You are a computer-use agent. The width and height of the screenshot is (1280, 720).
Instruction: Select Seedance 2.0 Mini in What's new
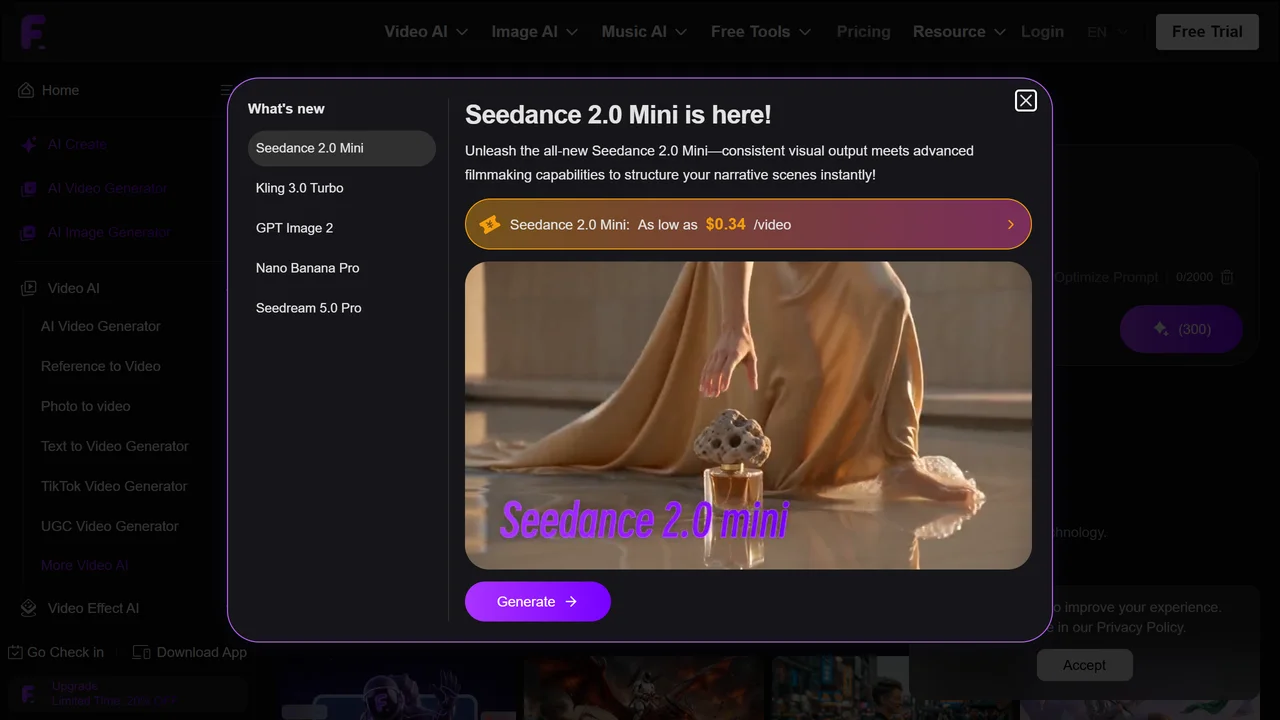[x=342, y=148]
